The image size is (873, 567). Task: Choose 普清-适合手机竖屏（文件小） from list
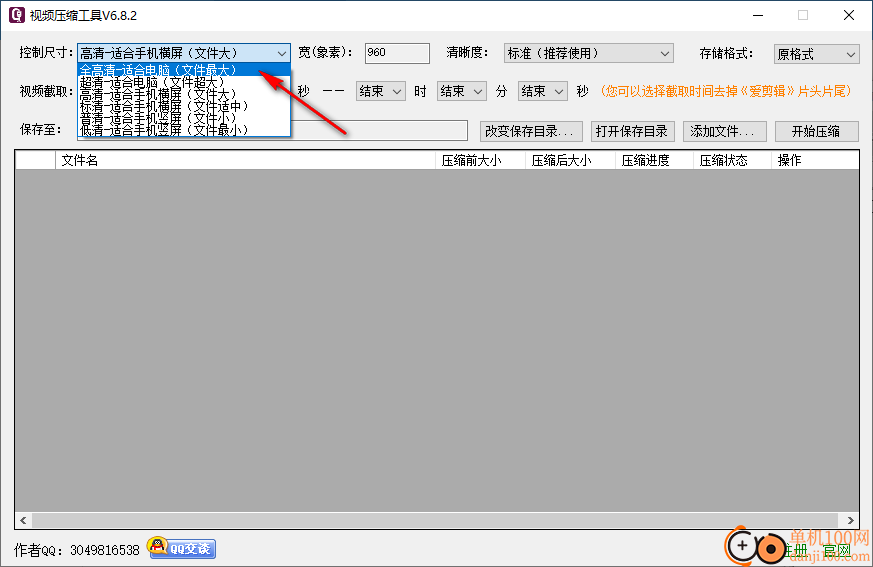pos(184,118)
